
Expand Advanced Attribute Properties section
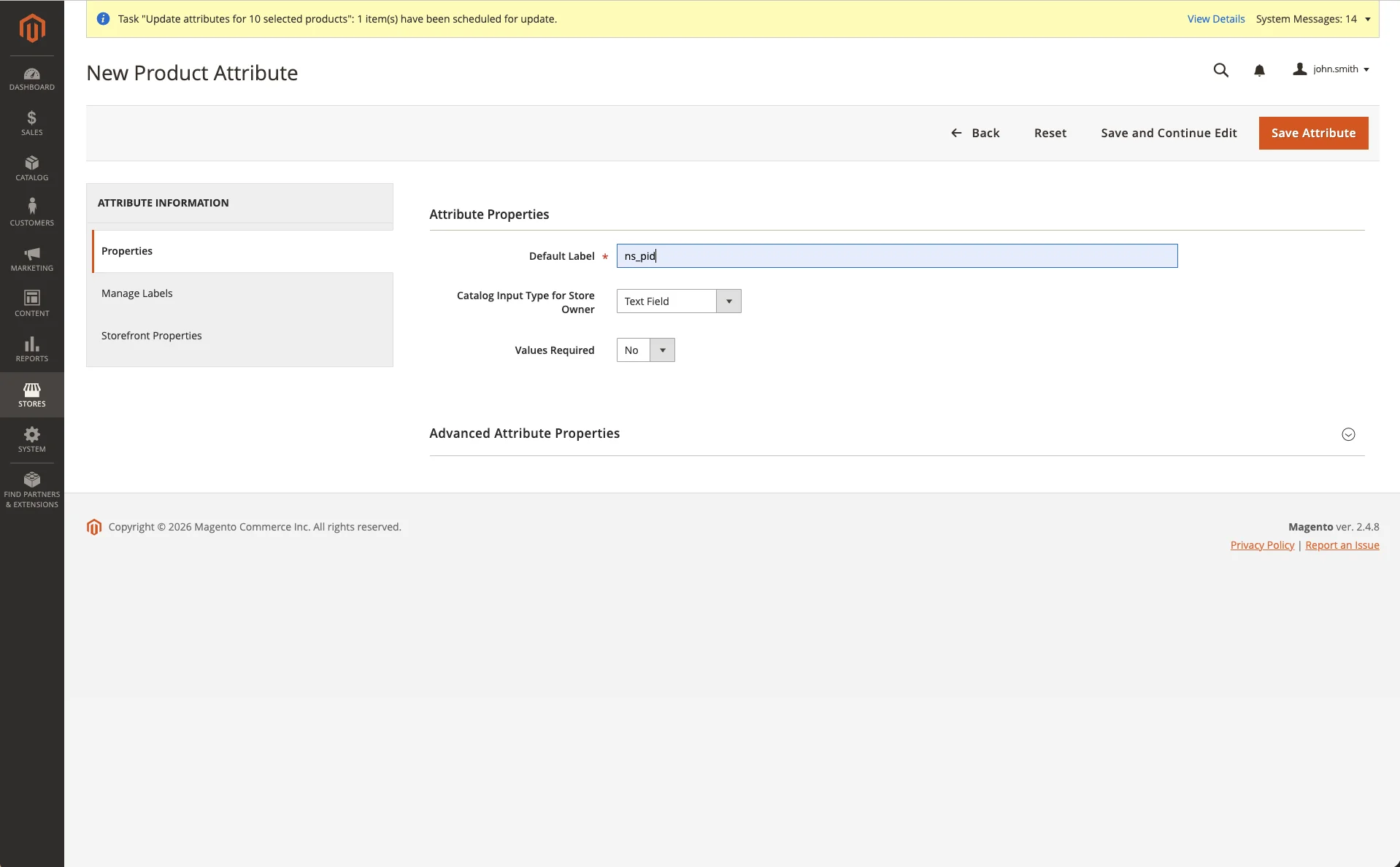pos(896,433)
